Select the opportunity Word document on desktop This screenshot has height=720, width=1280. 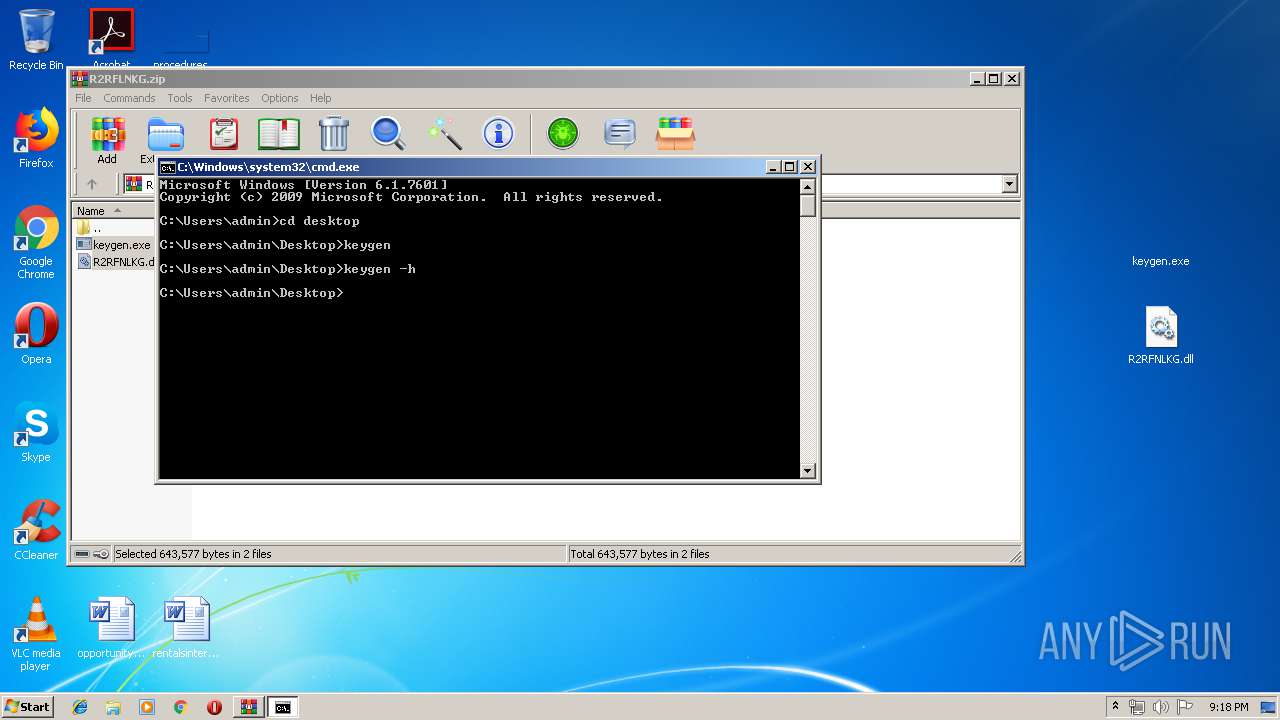(111, 628)
